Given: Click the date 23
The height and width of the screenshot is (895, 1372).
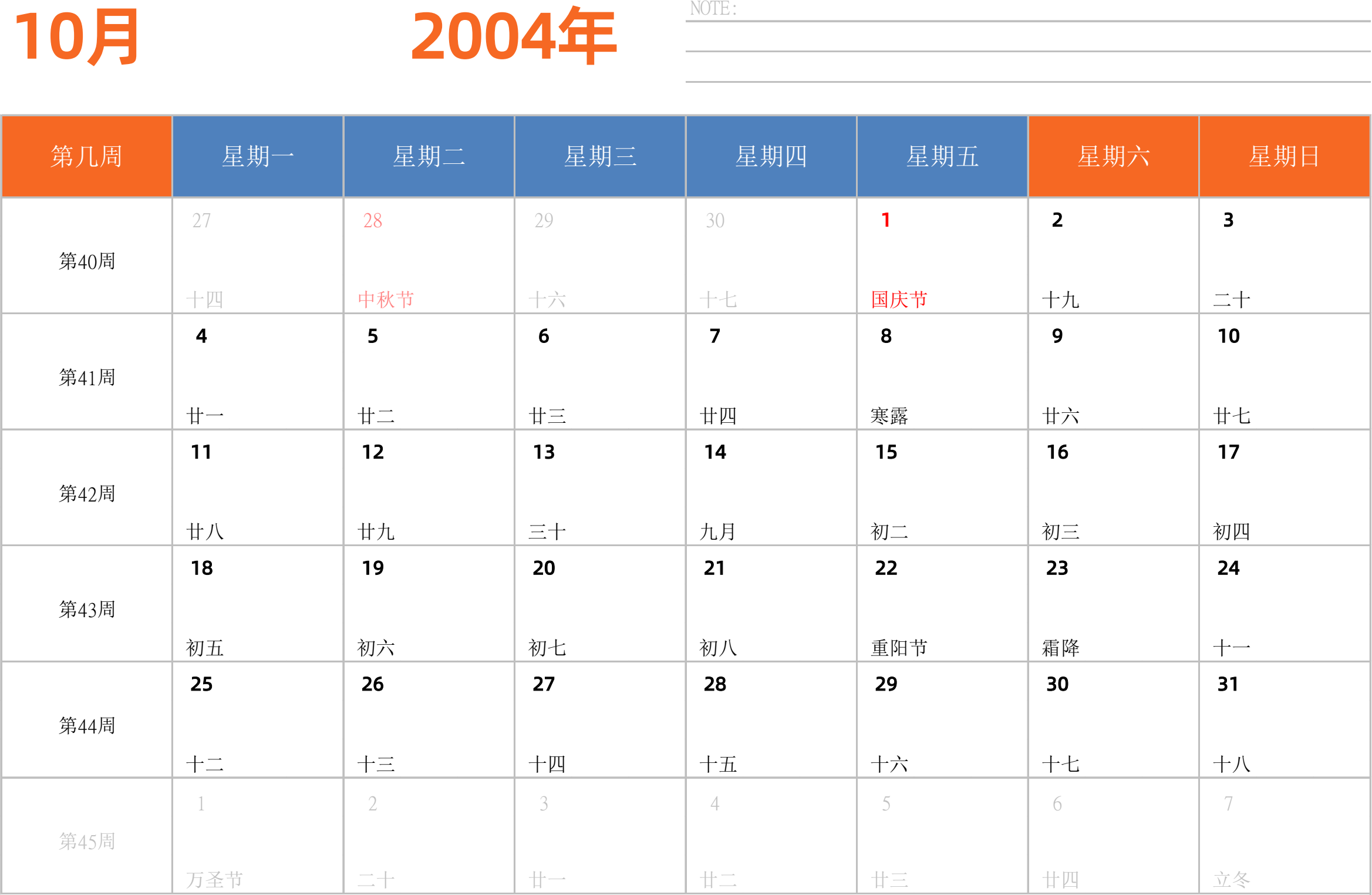Looking at the screenshot, I should click(x=1057, y=568).
